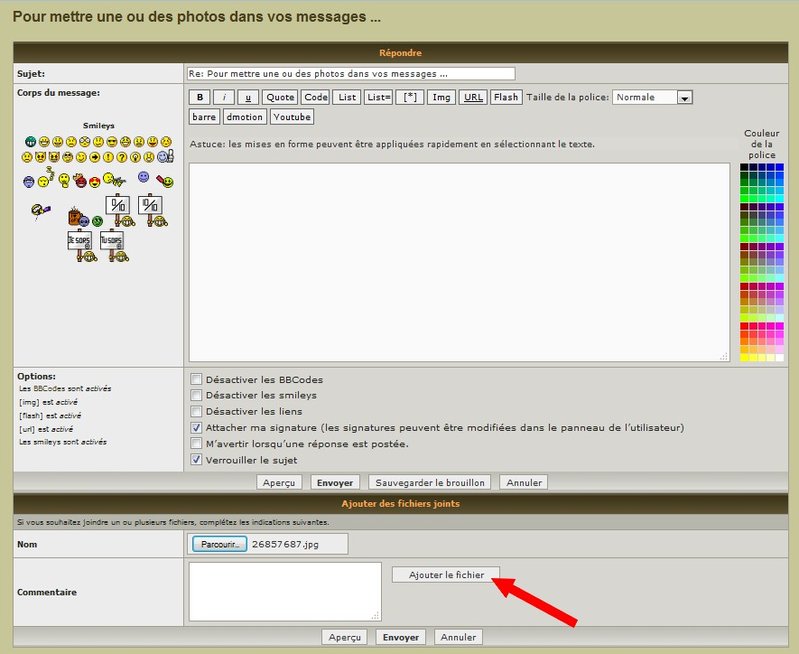Toggle bold formatting with the B button
This screenshot has width=799, height=654.
200,97
